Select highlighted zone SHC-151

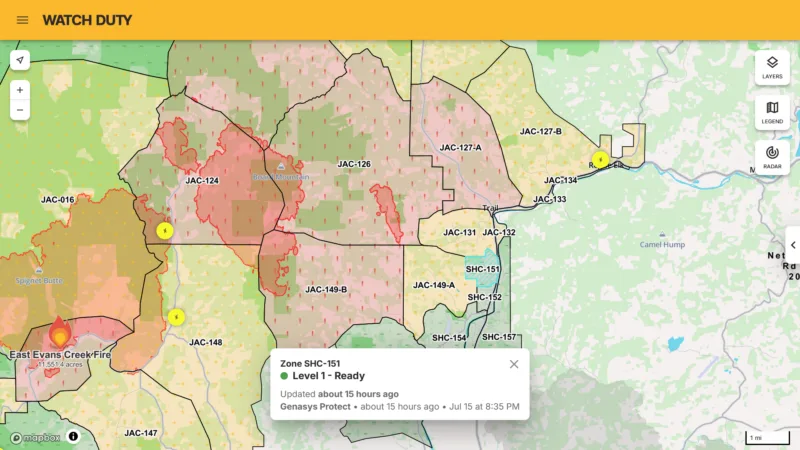tap(482, 269)
